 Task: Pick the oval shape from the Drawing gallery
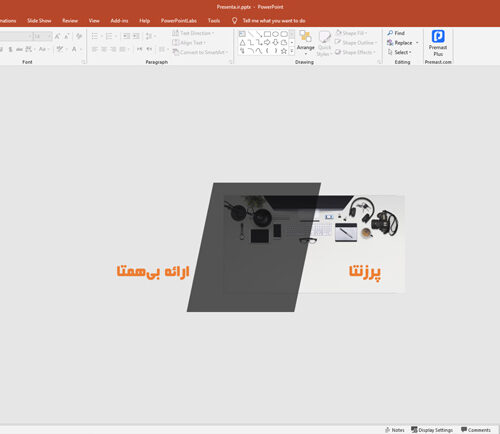[x=275, y=34]
